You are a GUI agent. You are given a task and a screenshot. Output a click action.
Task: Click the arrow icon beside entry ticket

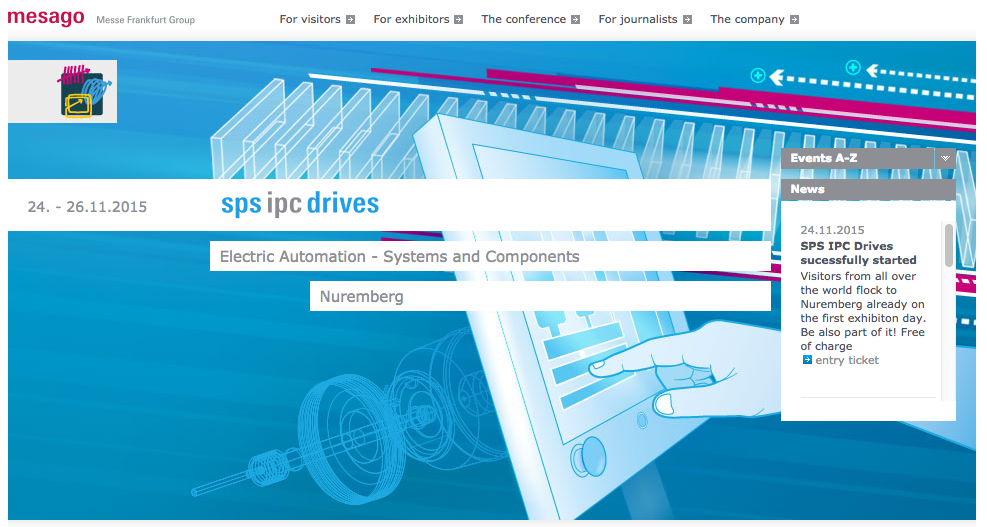tap(807, 360)
